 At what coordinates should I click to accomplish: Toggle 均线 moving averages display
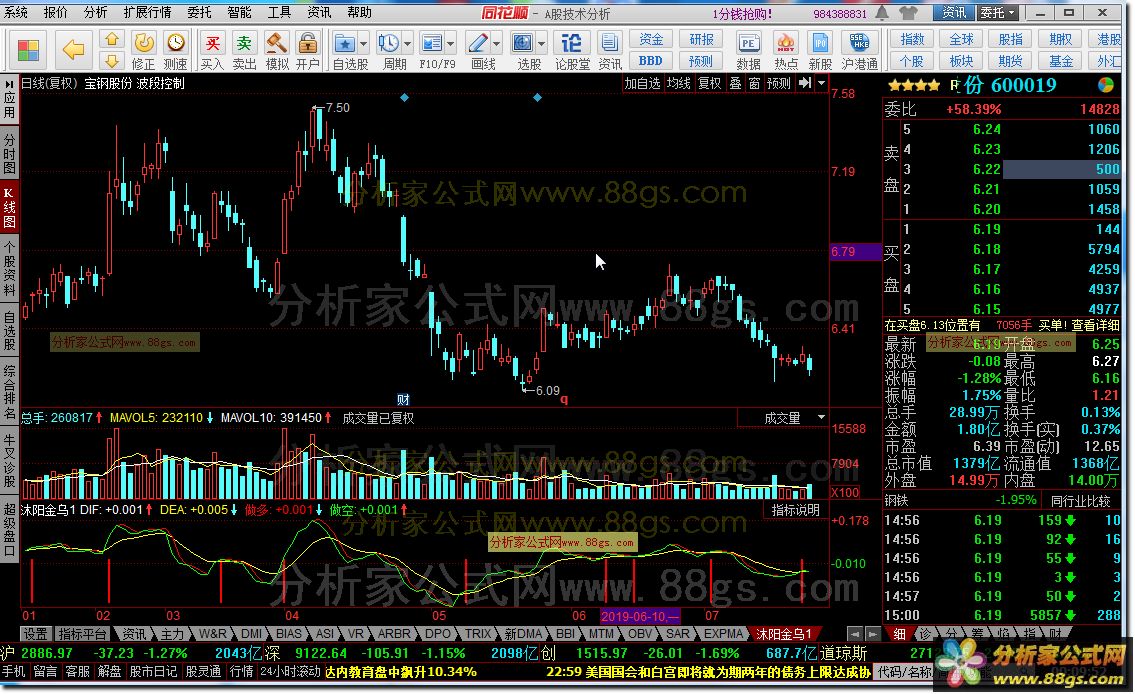678,83
